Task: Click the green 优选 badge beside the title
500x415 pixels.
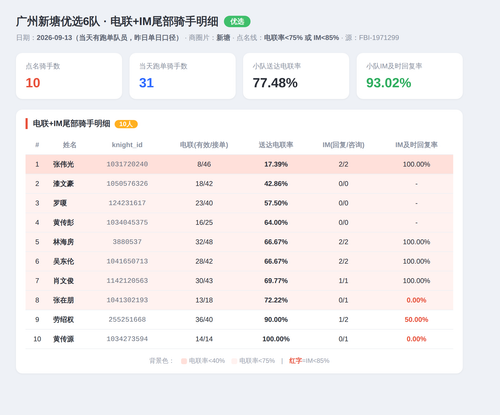Action: tap(237, 22)
